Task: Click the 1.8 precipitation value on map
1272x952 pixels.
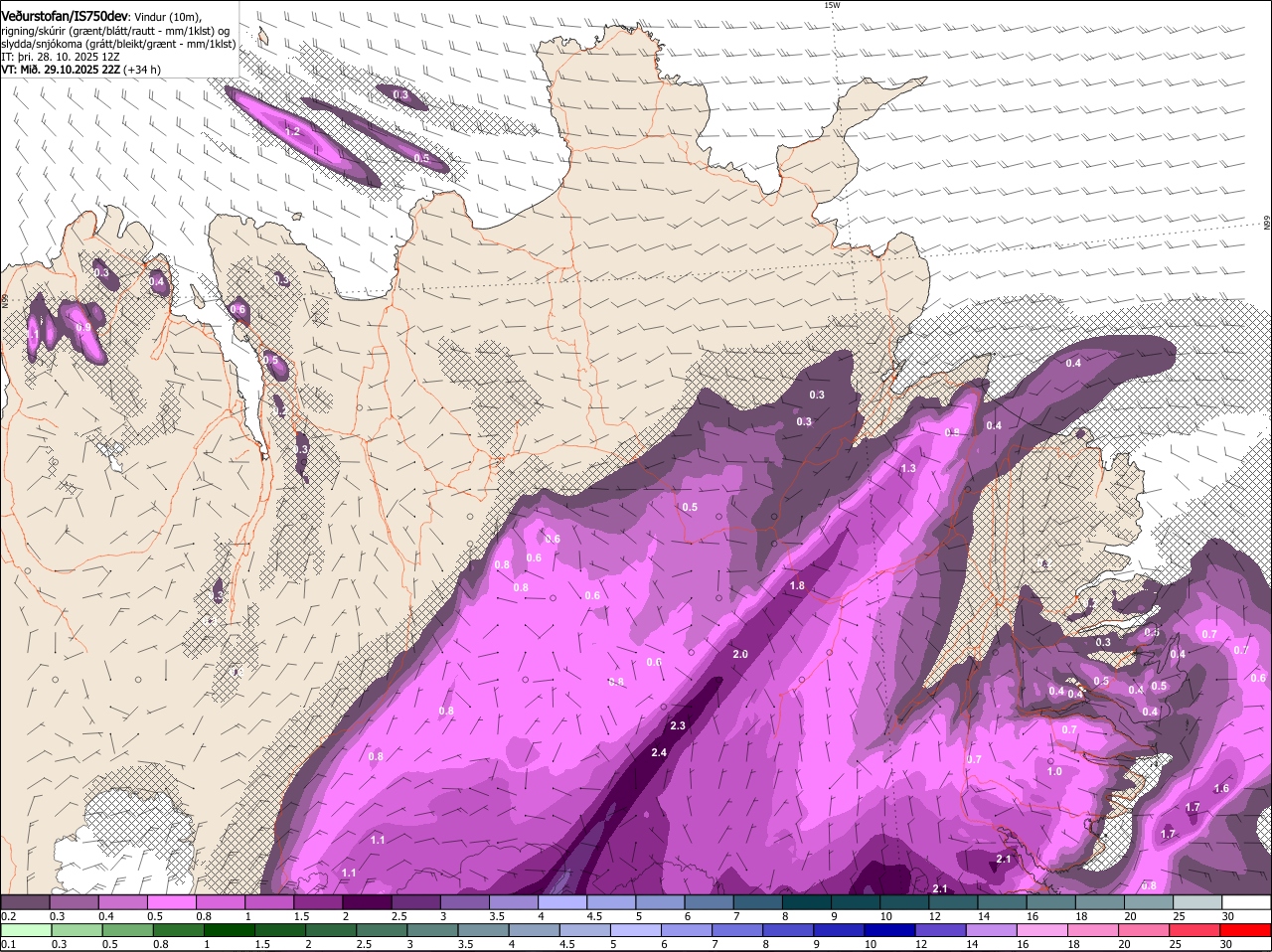Action: [x=797, y=585]
